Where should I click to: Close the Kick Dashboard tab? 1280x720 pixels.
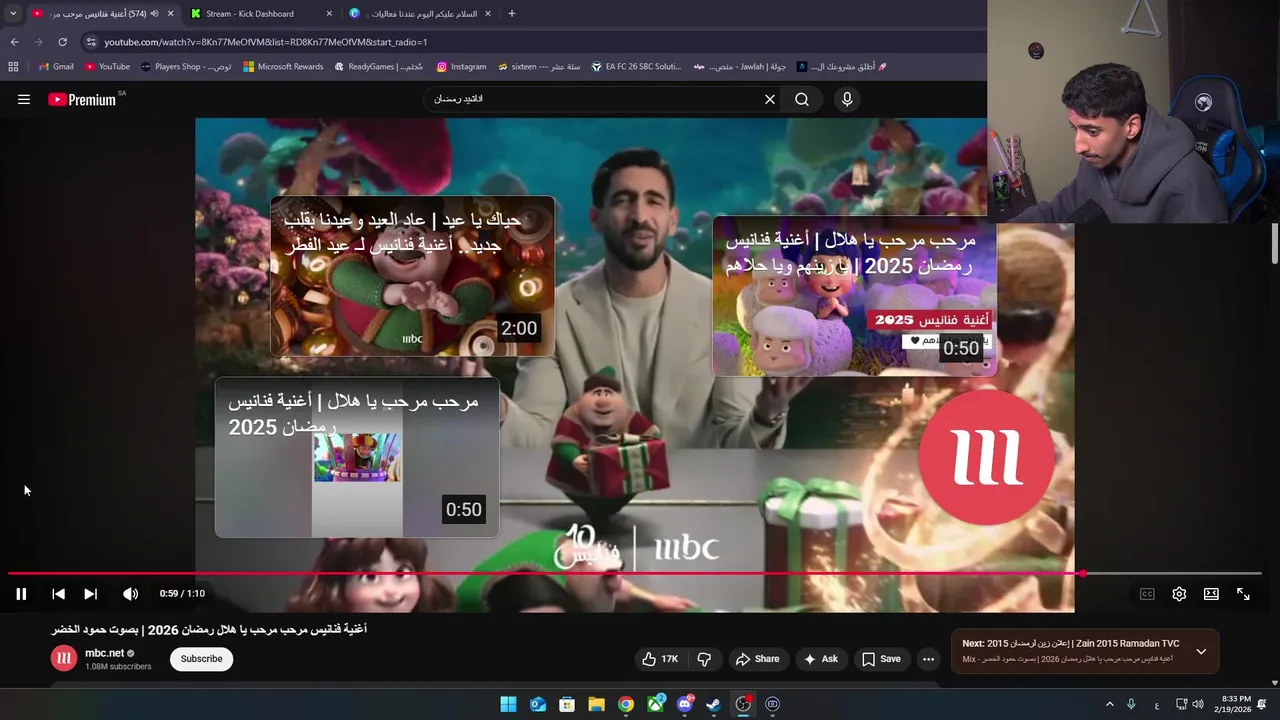click(x=329, y=14)
